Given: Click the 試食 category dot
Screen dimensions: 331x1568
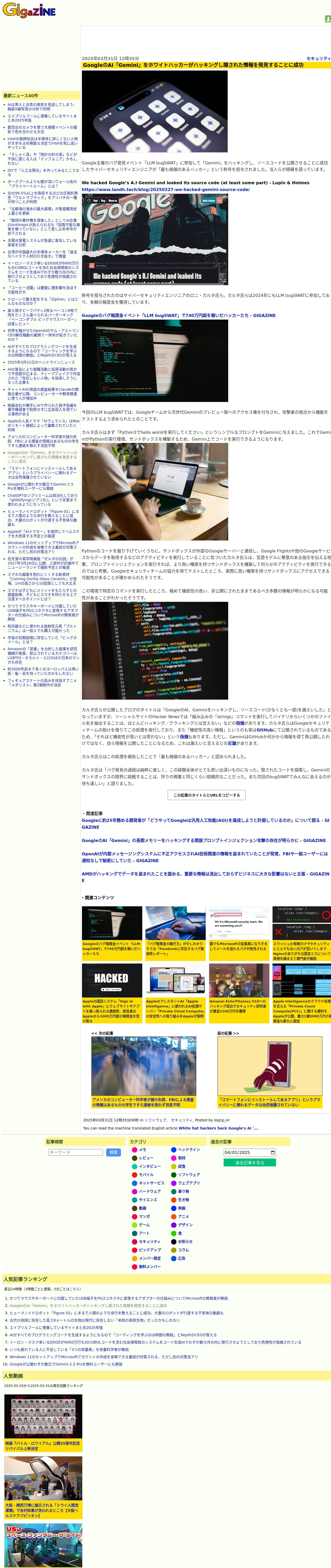Looking at the screenshot, I should (173, 1166).
